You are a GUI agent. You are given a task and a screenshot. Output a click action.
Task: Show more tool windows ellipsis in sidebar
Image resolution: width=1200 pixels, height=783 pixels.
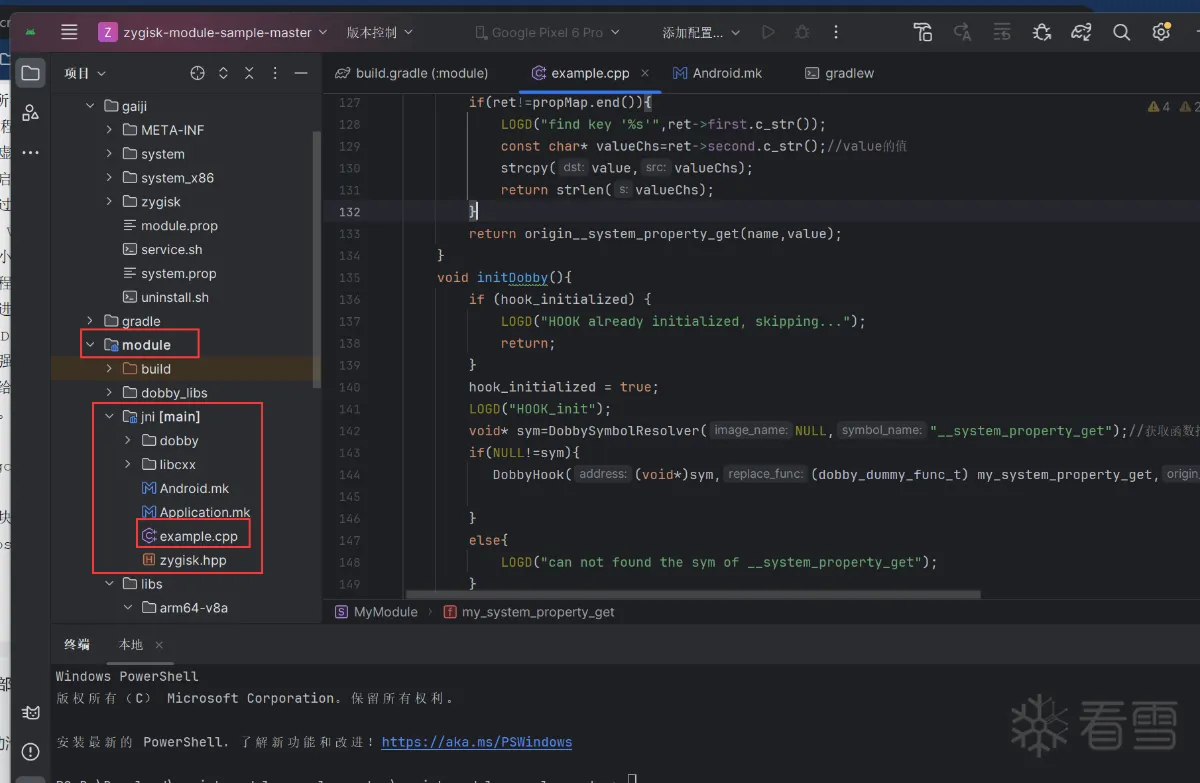tap(31, 152)
